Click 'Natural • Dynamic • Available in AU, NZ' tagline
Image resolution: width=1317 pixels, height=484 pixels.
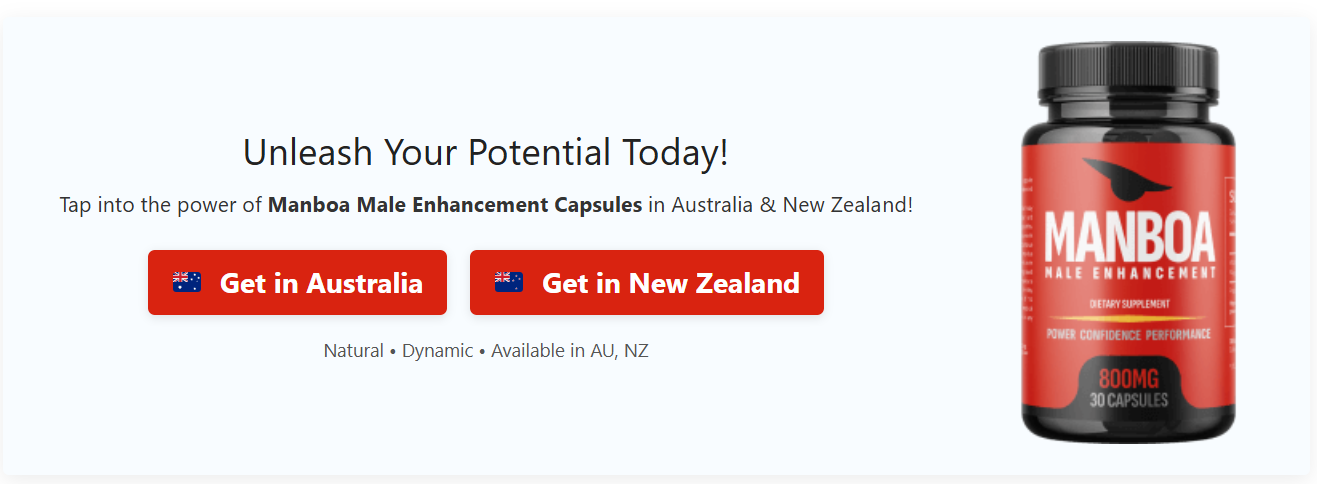tap(486, 351)
